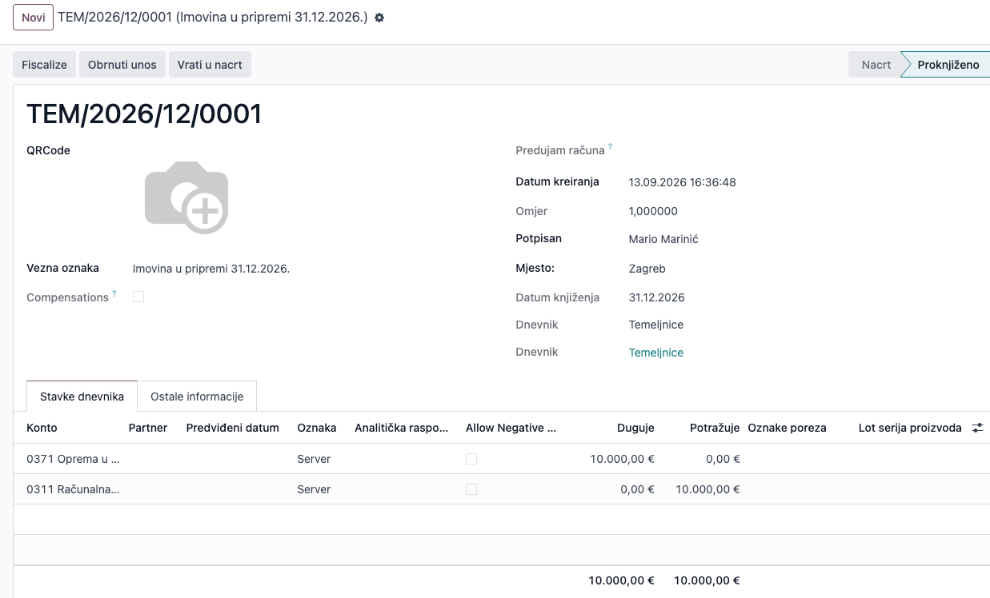Click the Potpisan value Mario Marinić
Image resolution: width=990 pixels, height=598 pixels.
664,239
